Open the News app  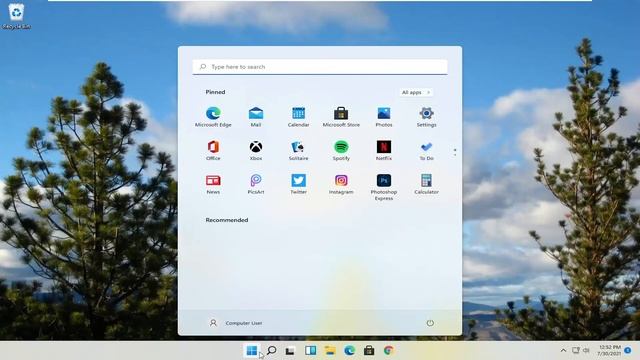[213, 184]
